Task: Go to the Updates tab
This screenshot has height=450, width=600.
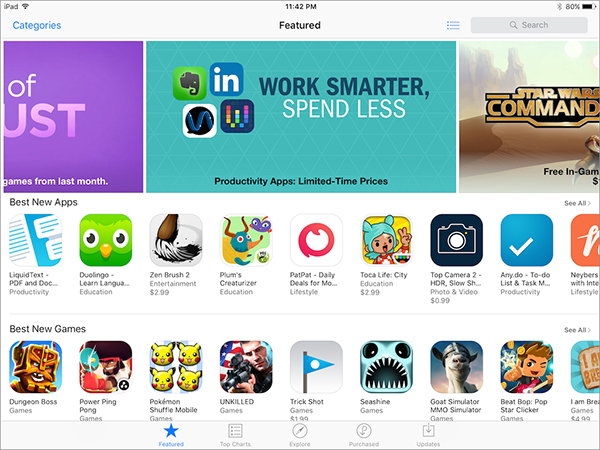Action: [428, 435]
